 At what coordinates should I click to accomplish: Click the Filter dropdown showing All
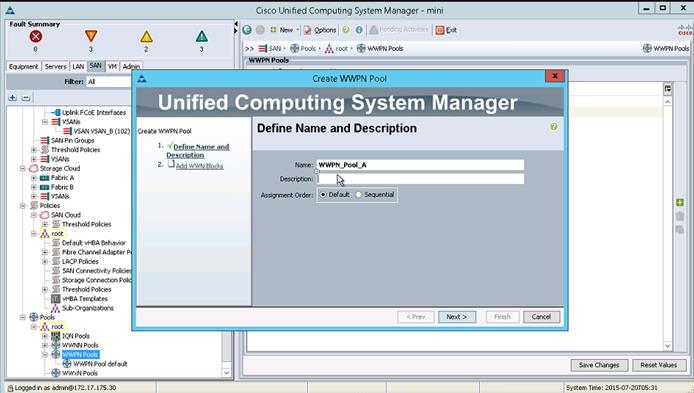(x=109, y=81)
